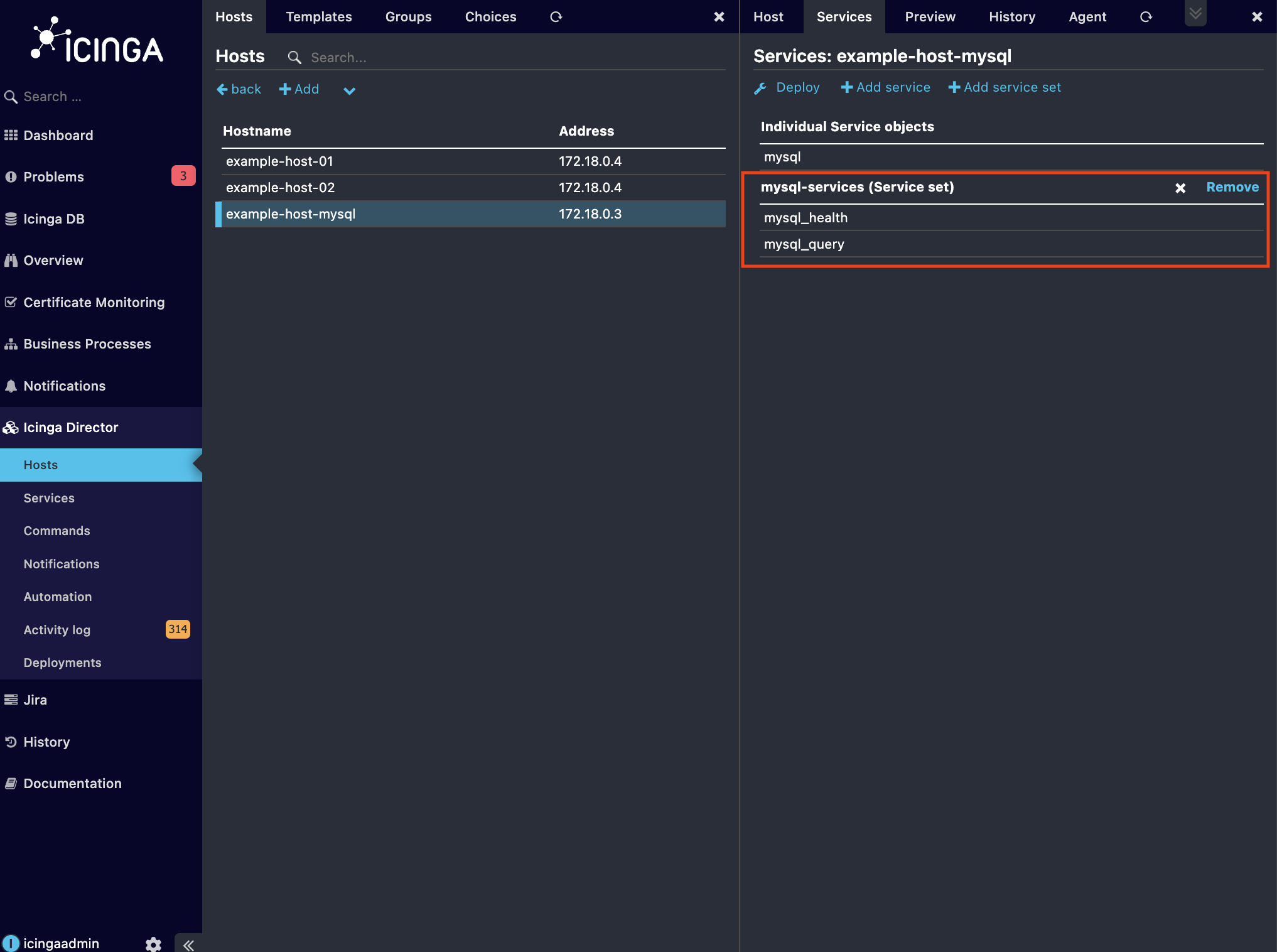Click Add service set
Screen dimensions: 1277x952
coord(1005,87)
